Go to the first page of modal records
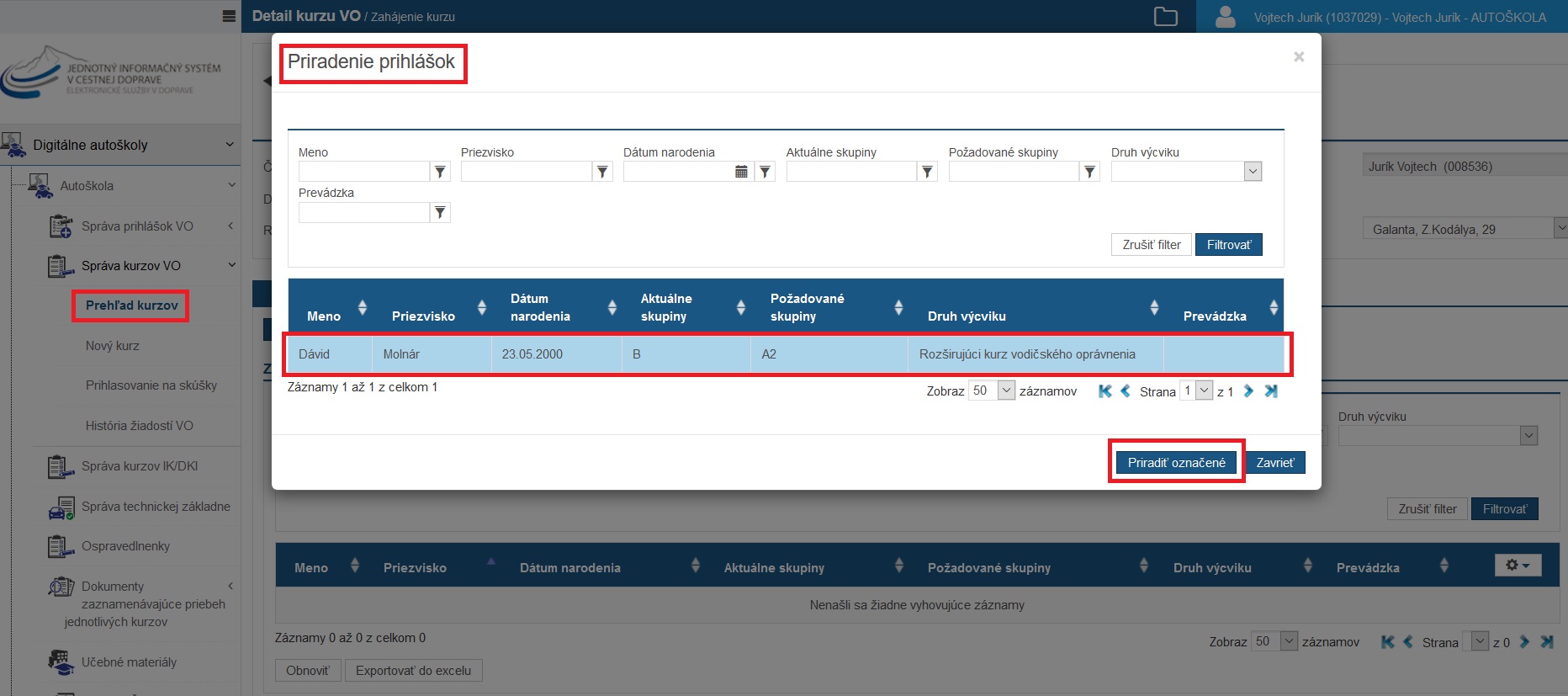 [x=1105, y=391]
